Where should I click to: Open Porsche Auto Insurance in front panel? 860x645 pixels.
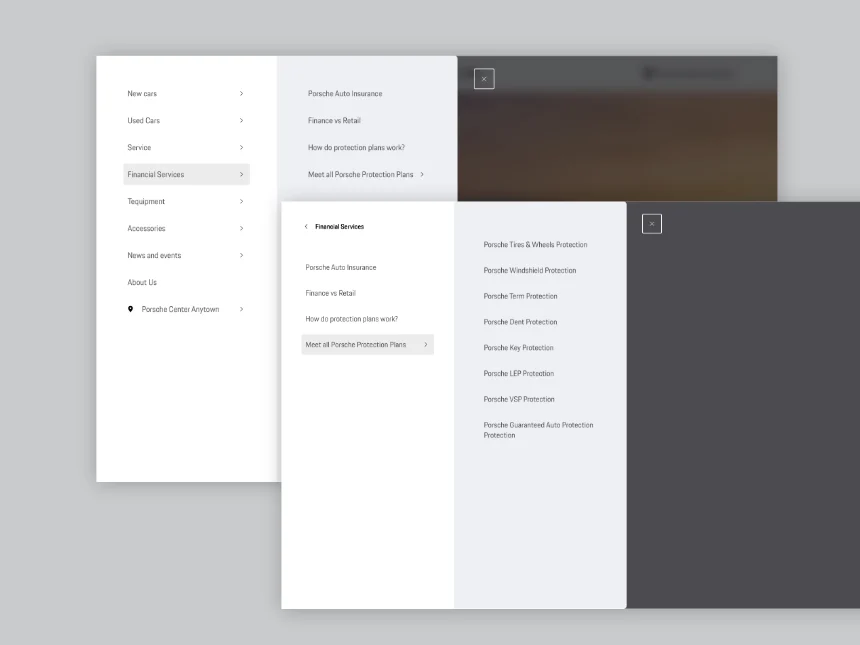(x=341, y=268)
